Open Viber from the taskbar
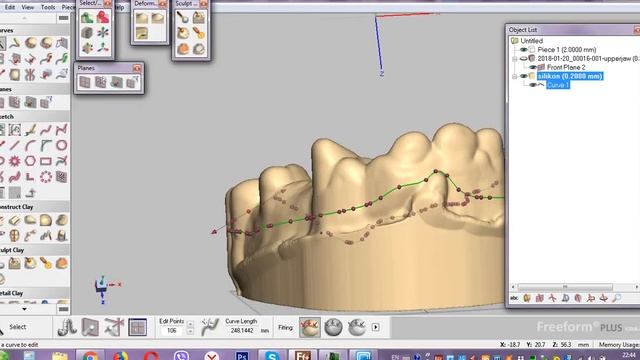This screenshot has height=360, width=640. click(181, 356)
